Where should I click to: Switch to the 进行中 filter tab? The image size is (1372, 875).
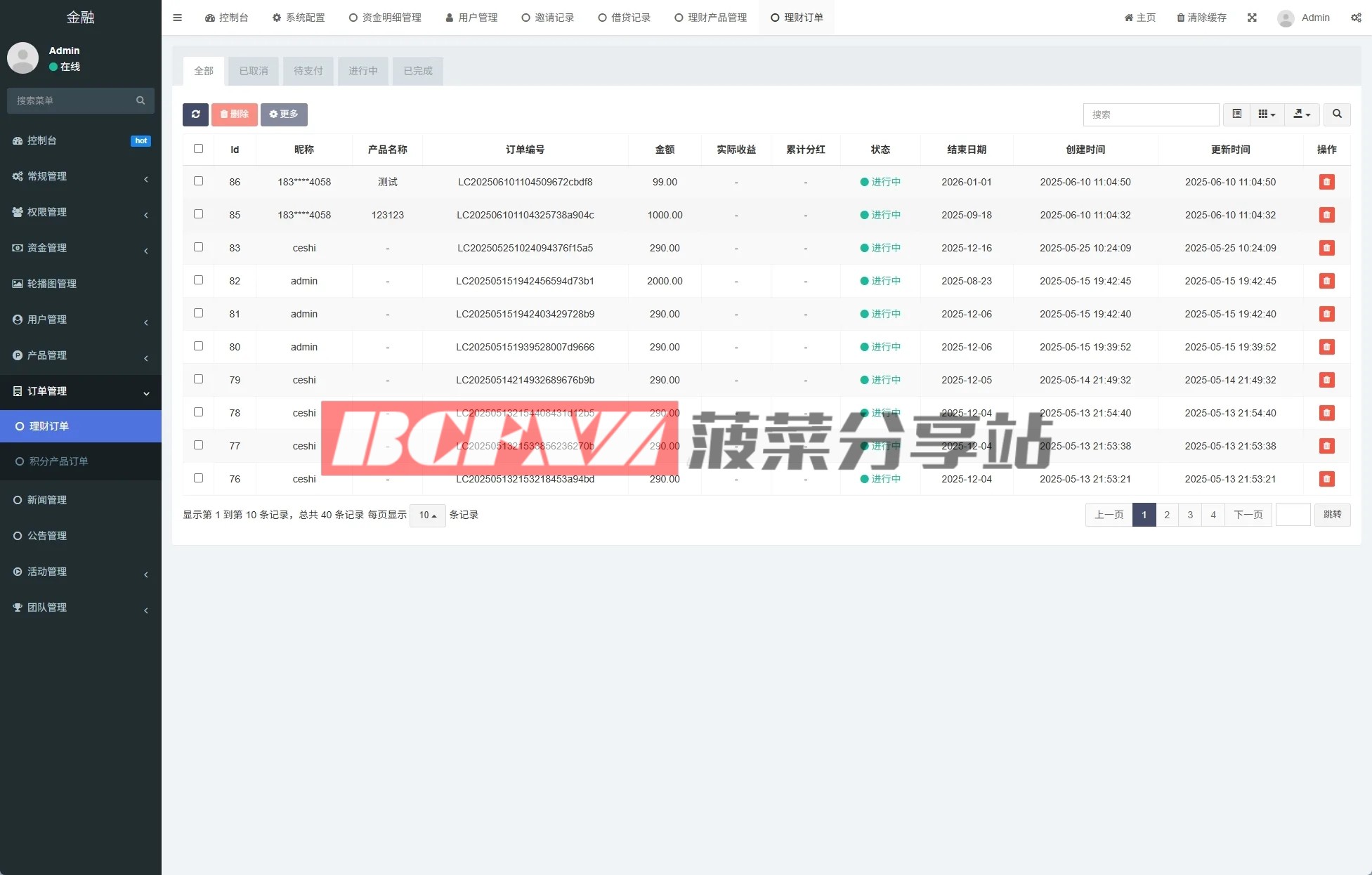point(363,71)
